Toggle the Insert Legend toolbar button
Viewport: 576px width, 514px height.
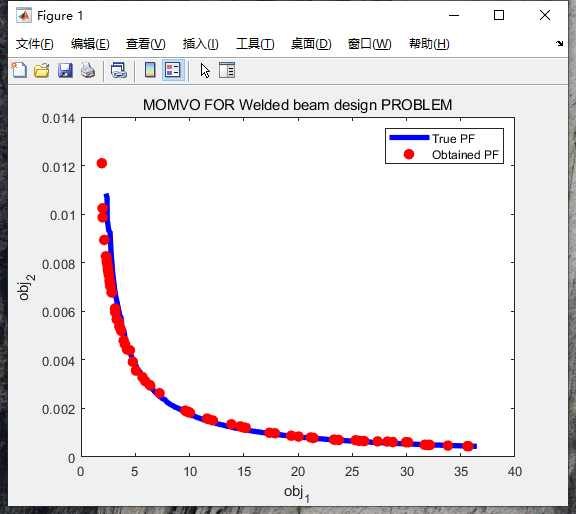tap(173, 70)
